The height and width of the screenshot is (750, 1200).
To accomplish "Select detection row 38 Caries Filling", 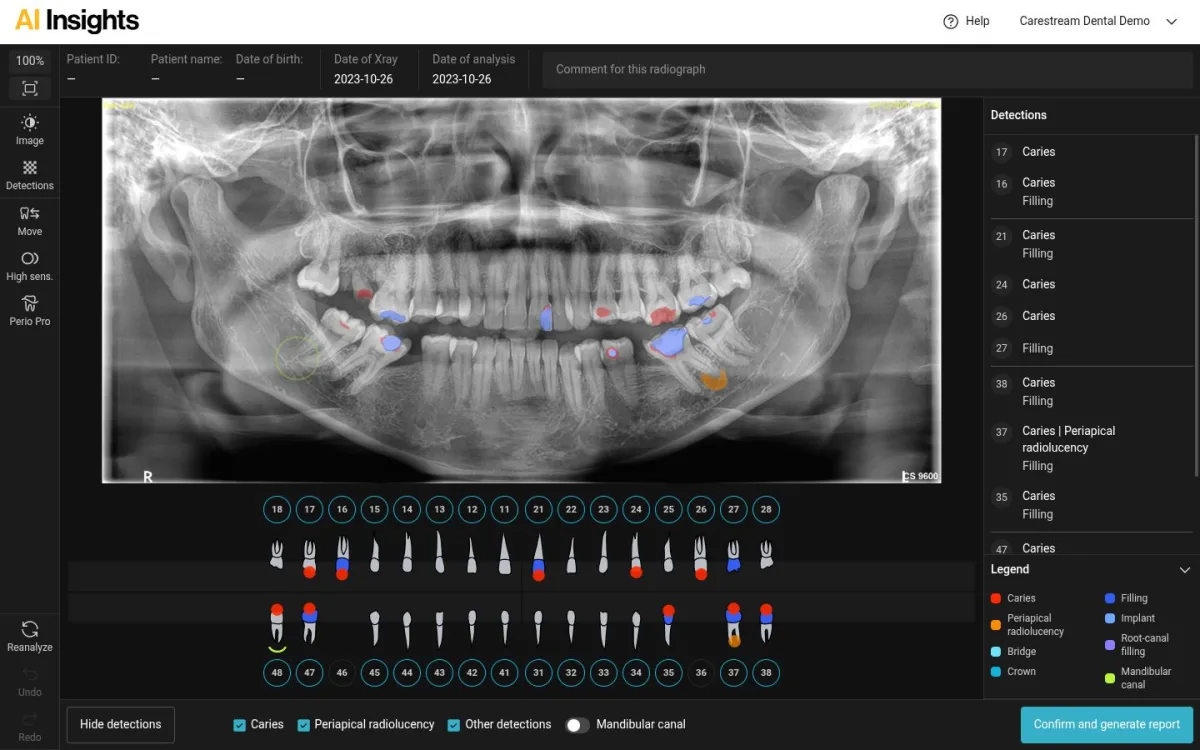I will click(x=1094, y=392).
